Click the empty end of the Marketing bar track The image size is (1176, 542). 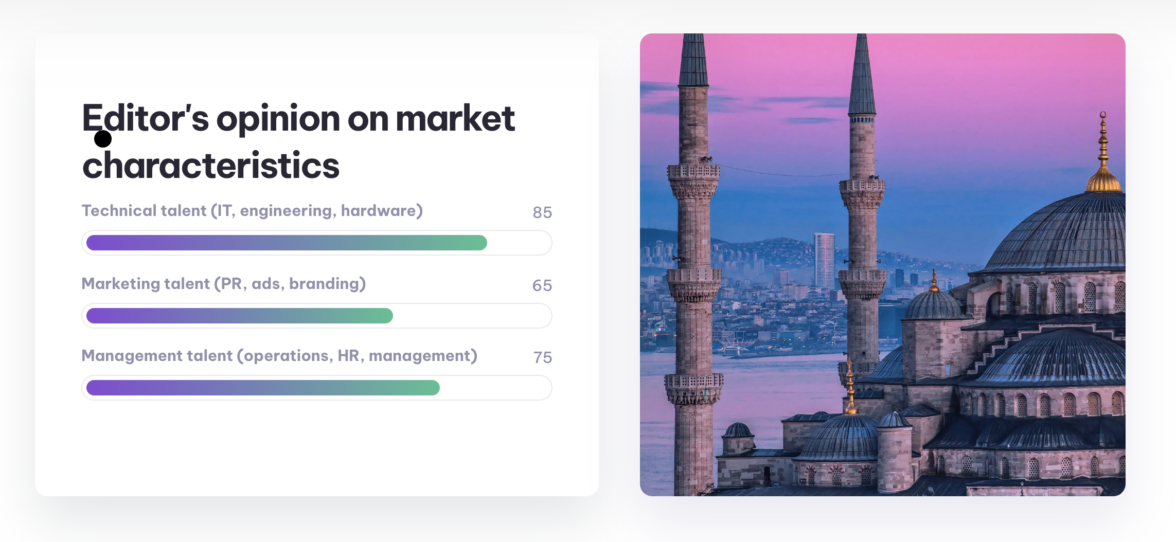click(470, 316)
